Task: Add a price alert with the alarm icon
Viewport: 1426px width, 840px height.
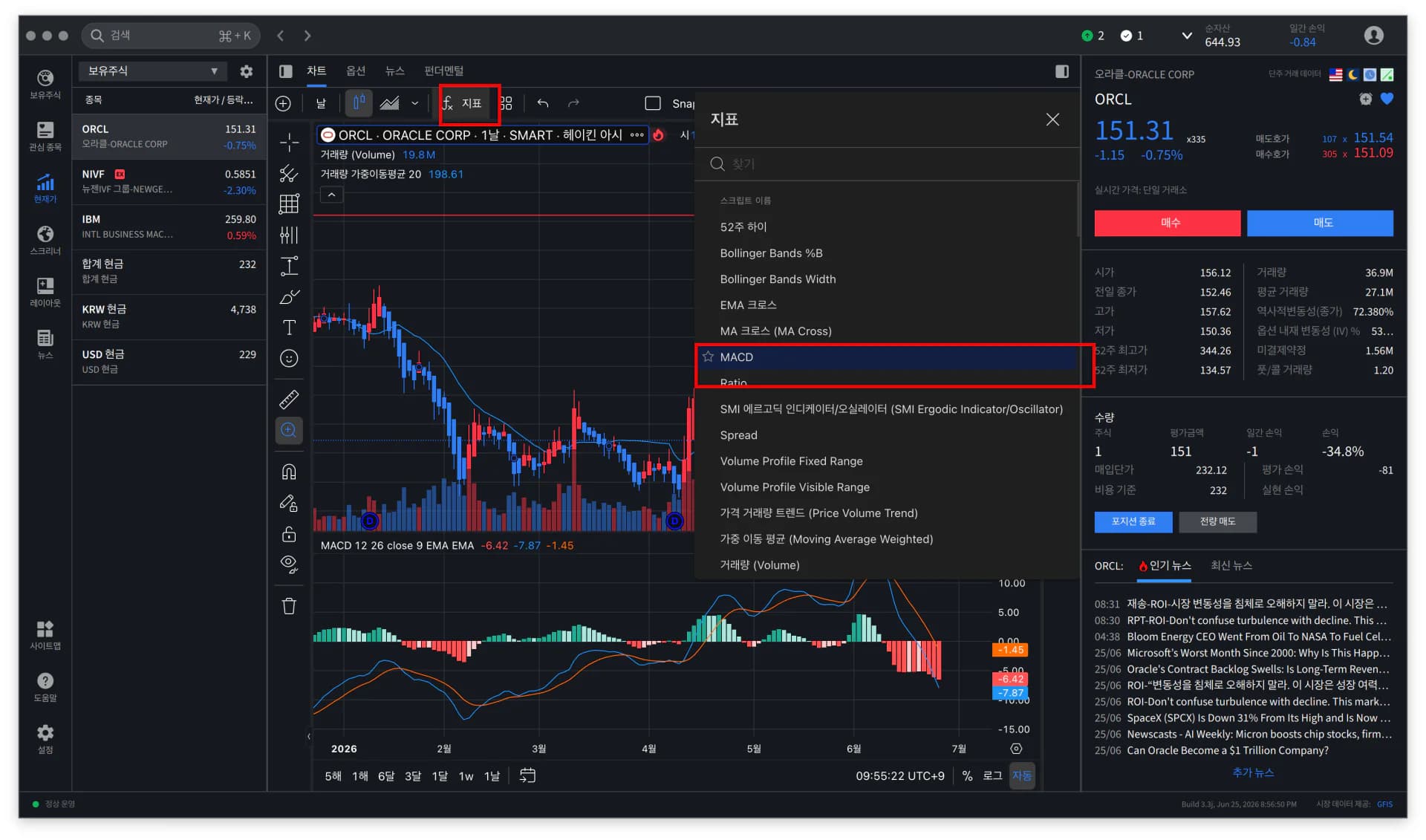Action: pos(1365,99)
